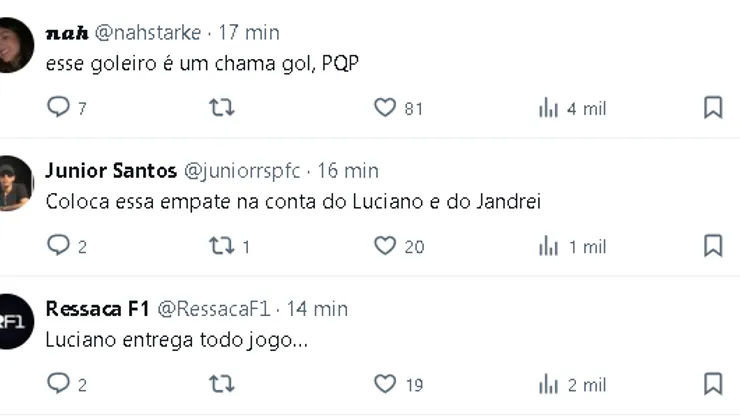Bookmark the Junior Santos tweet
The height and width of the screenshot is (416, 740).
pos(713,246)
